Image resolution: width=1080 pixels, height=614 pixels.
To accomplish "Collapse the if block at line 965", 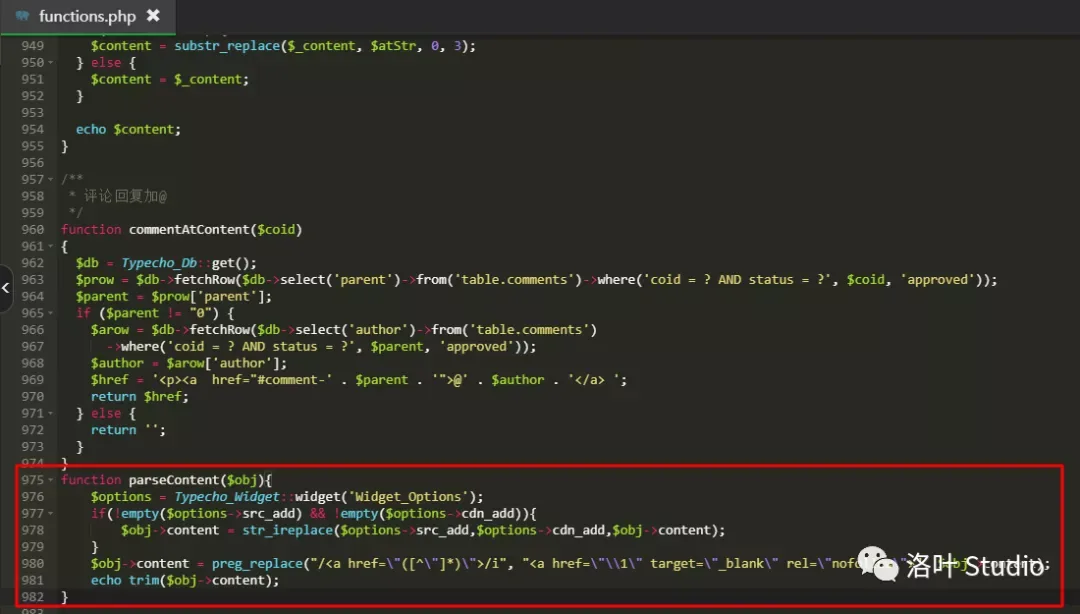I will [51, 314].
